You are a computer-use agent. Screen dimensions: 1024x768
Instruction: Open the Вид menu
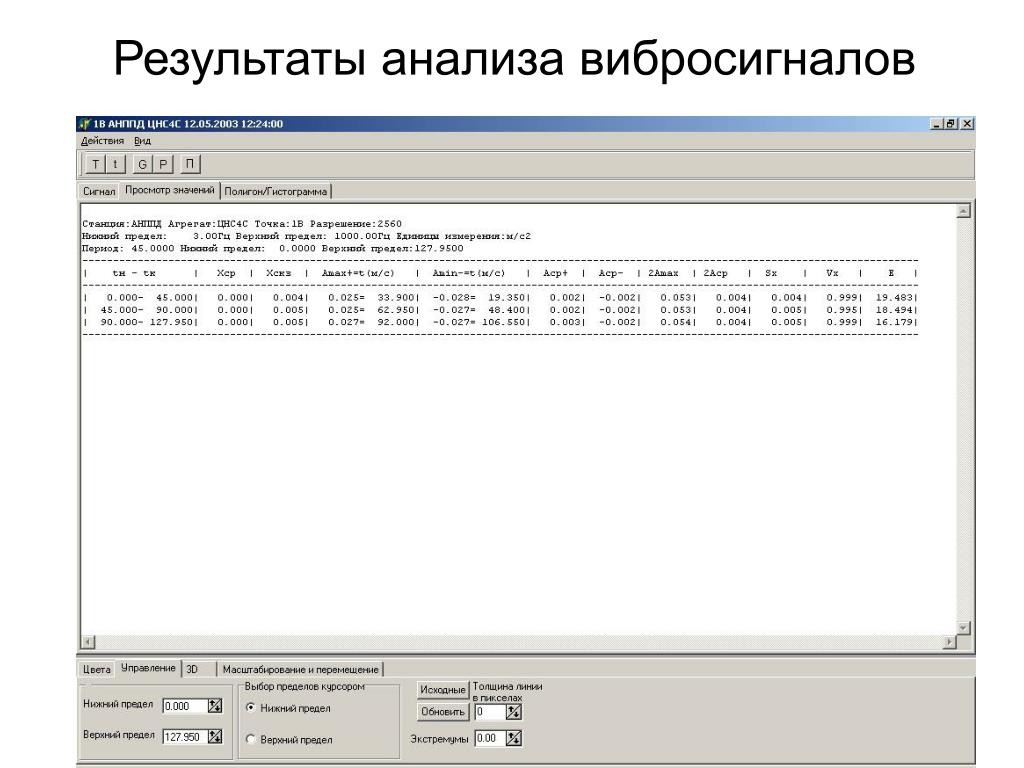(142, 141)
